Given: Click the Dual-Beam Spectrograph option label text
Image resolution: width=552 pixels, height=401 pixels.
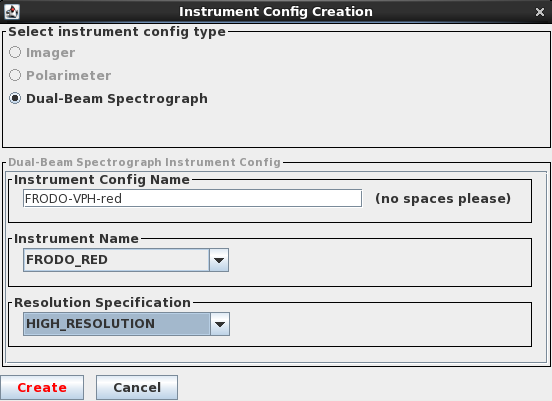Looking at the screenshot, I should coord(117,99).
